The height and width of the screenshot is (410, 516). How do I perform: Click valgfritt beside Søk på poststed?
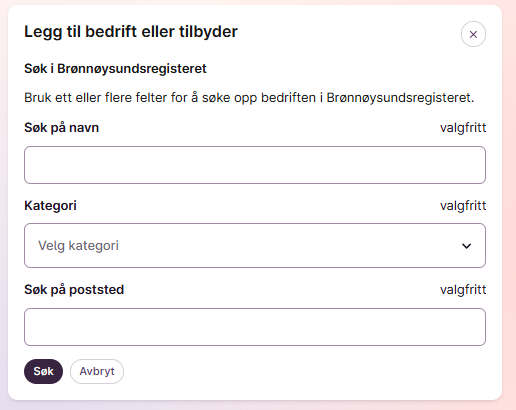coord(463,290)
